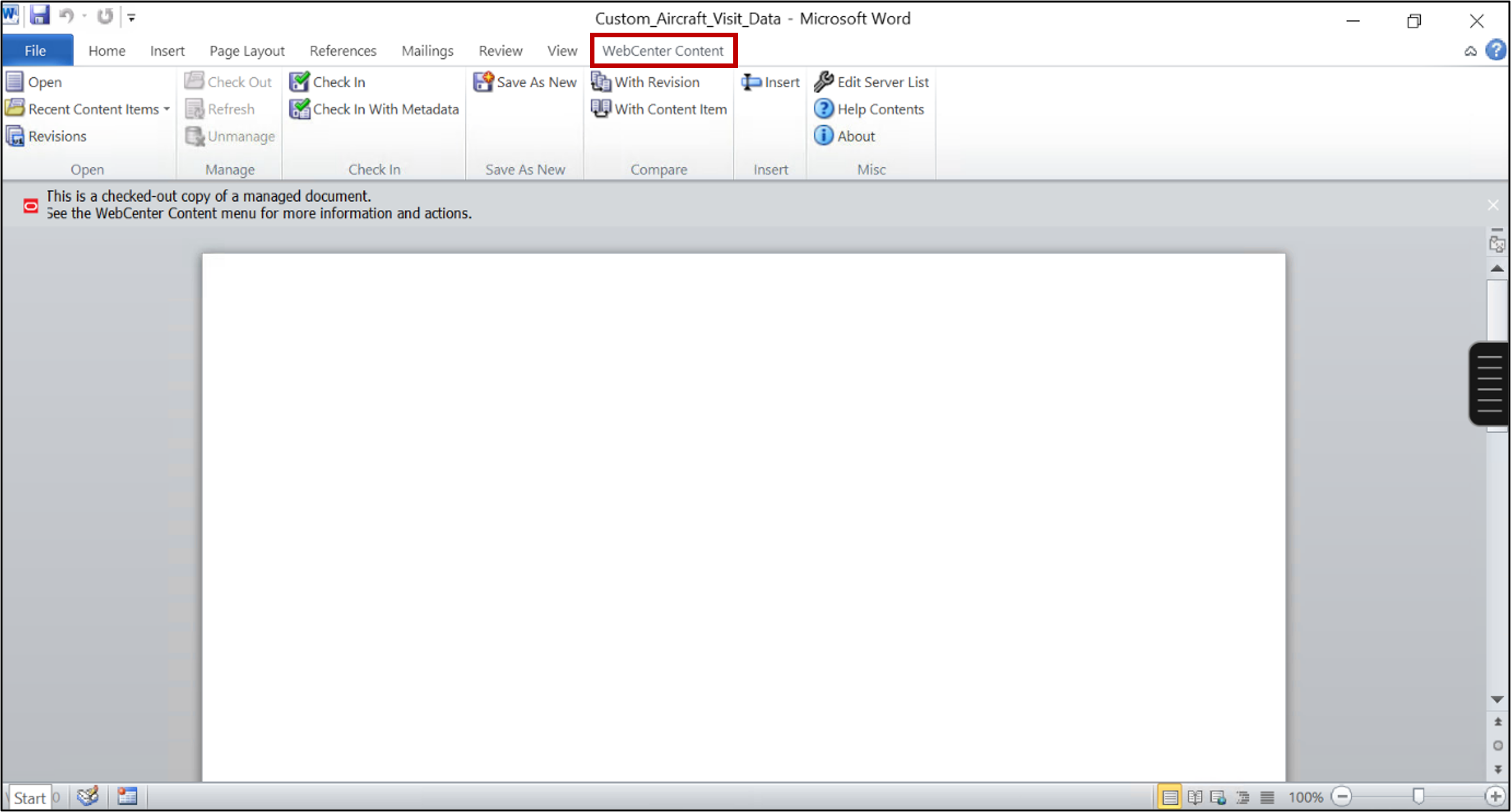Click the zoom slider handle
Image resolution: width=1511 pixels, height=812 pixels.
tap(1418, 796)
